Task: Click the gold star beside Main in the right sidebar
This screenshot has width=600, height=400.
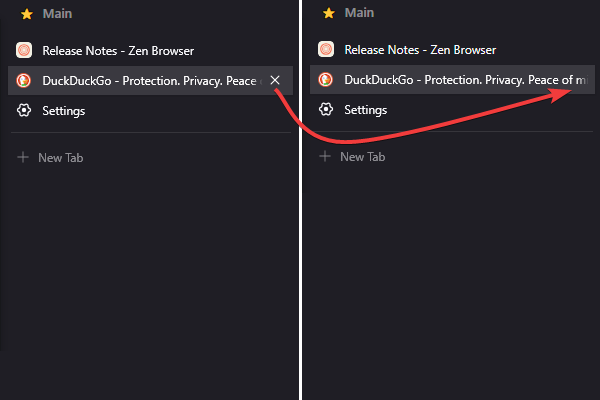Action: pos(329,13)
